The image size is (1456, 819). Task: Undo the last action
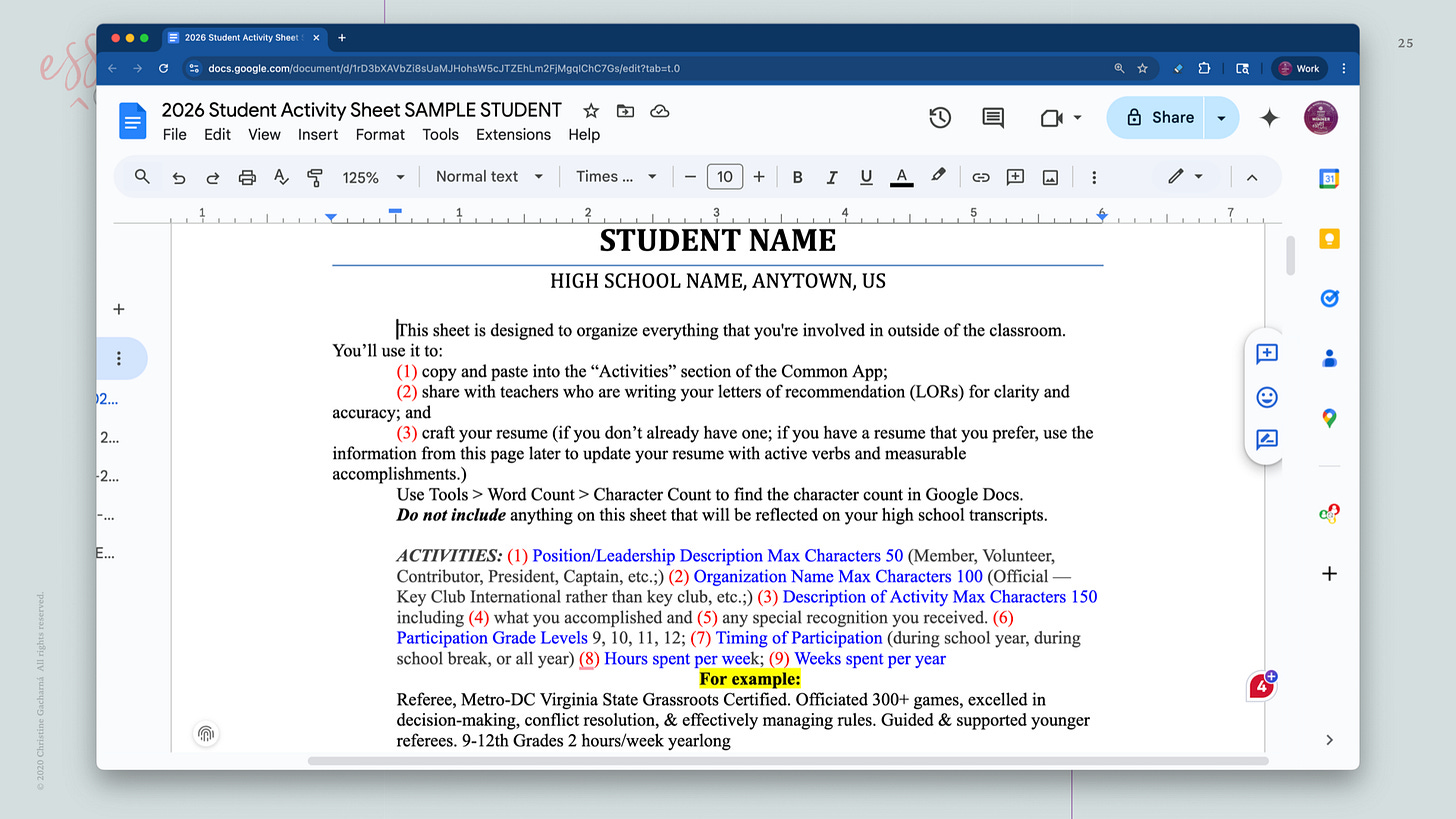[178, 177]
